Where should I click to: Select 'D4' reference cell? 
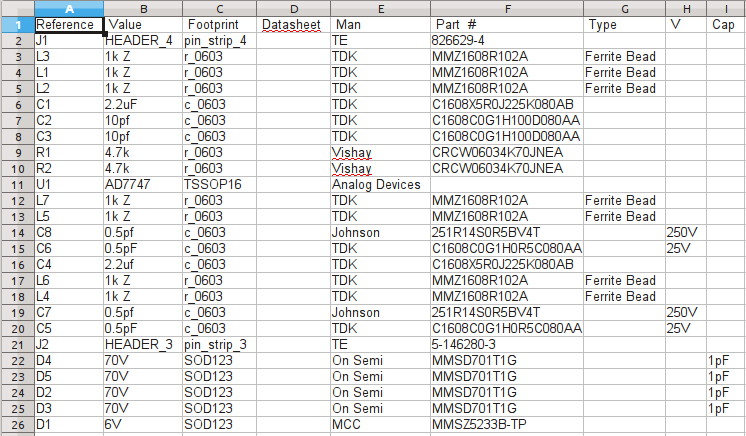click(69, 361)
